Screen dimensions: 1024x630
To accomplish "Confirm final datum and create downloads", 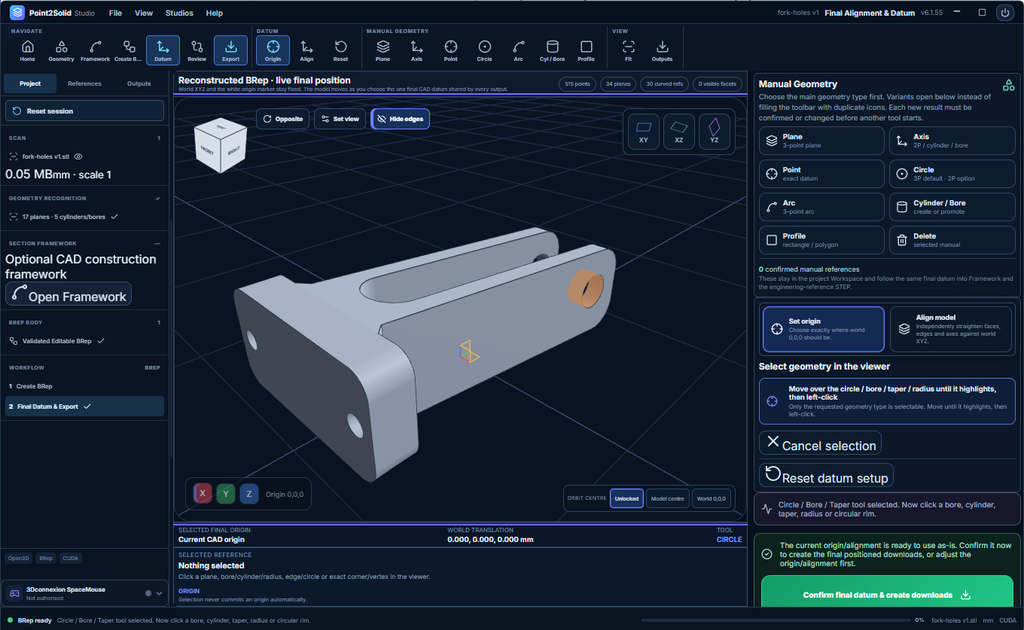I will tap(887, 595).
